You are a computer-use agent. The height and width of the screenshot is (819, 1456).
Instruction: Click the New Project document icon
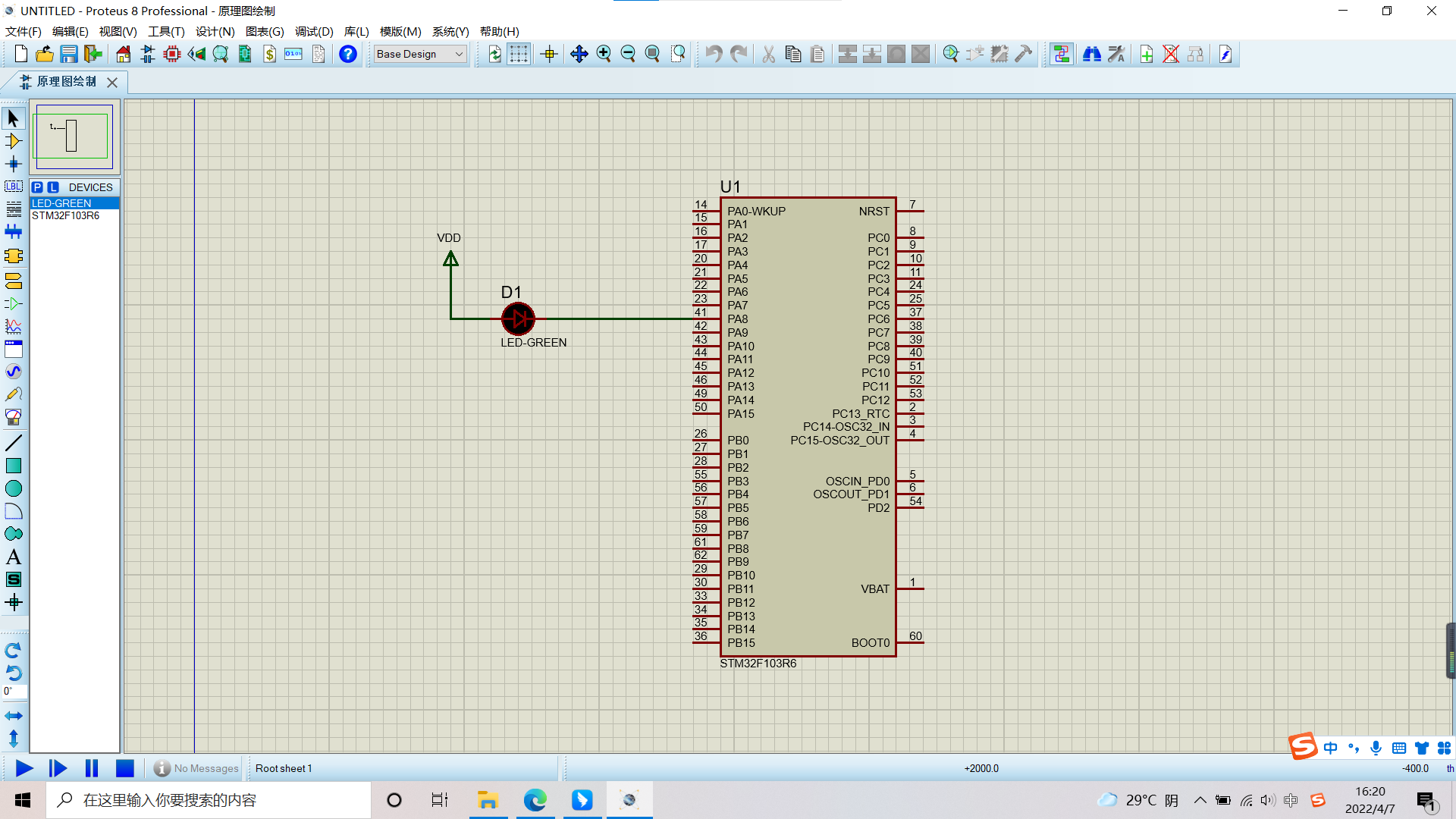pyautogui.click(x=20, y=54)
